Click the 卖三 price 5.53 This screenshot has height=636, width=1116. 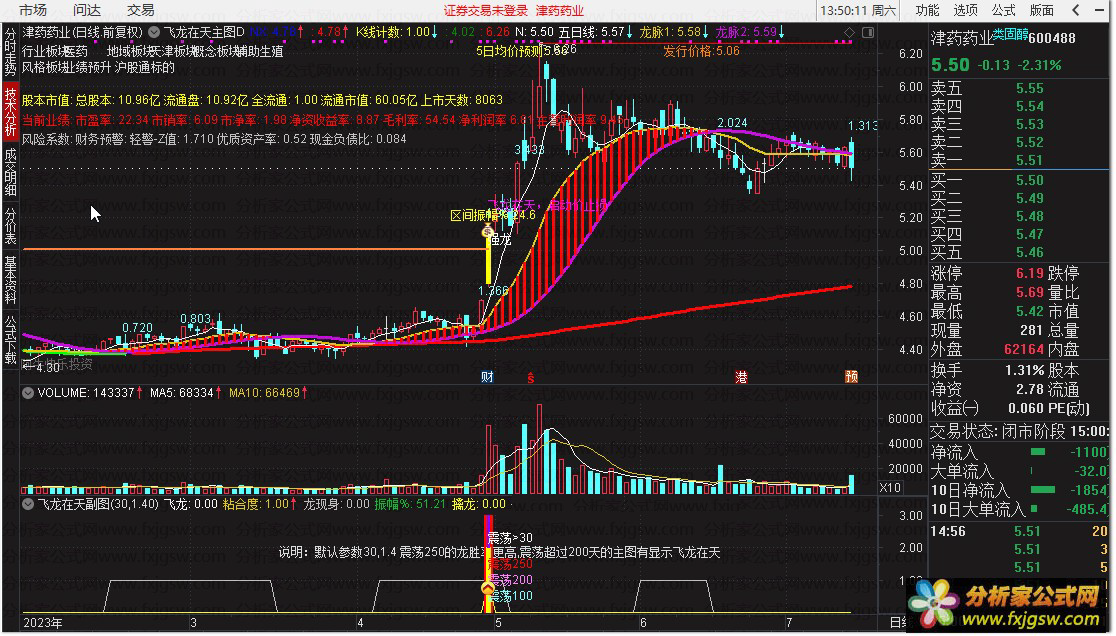[x=1030, y=124]
